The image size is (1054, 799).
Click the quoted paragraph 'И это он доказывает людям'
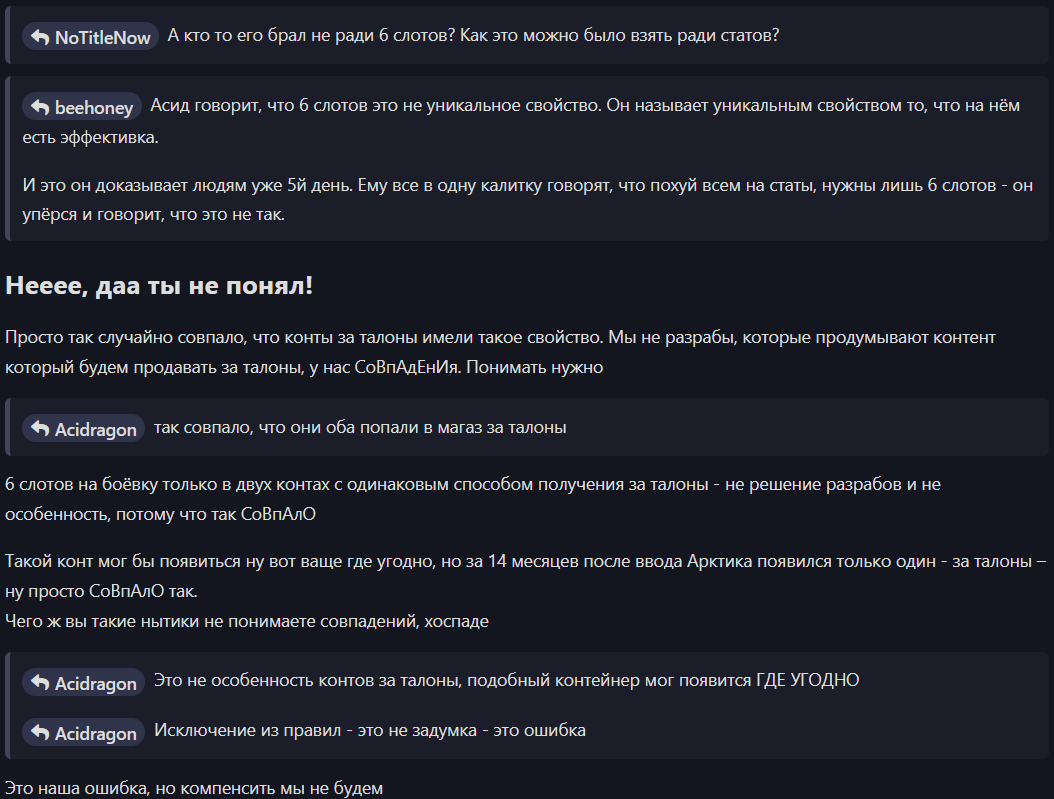(527, 200)
